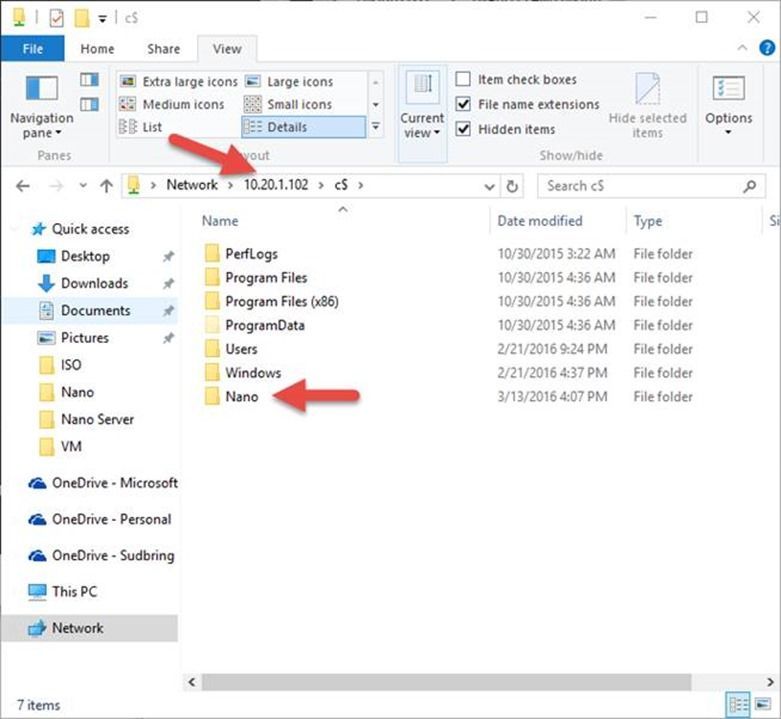Switch to the Home ribbon tab
781x719 pixels.
(x=97, y=49)
